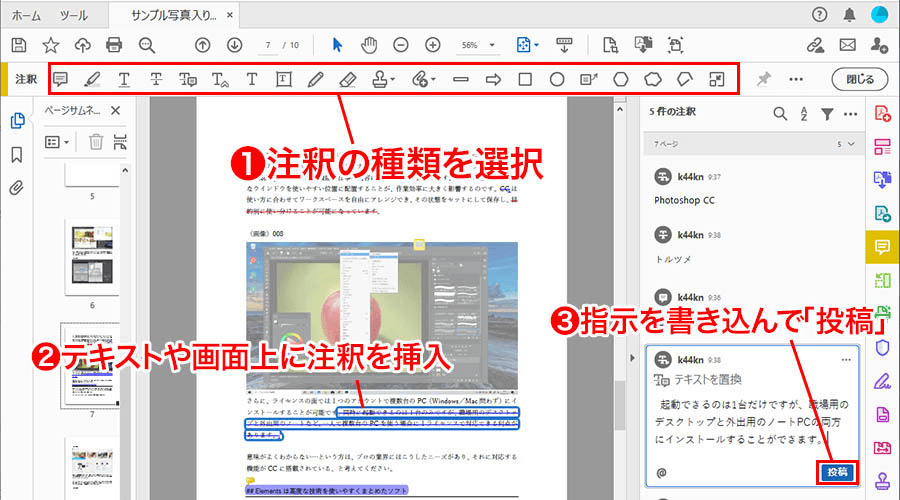Send file by email envelope icon
This screenshot has width=900, height=500.
(x=848, y=45)
